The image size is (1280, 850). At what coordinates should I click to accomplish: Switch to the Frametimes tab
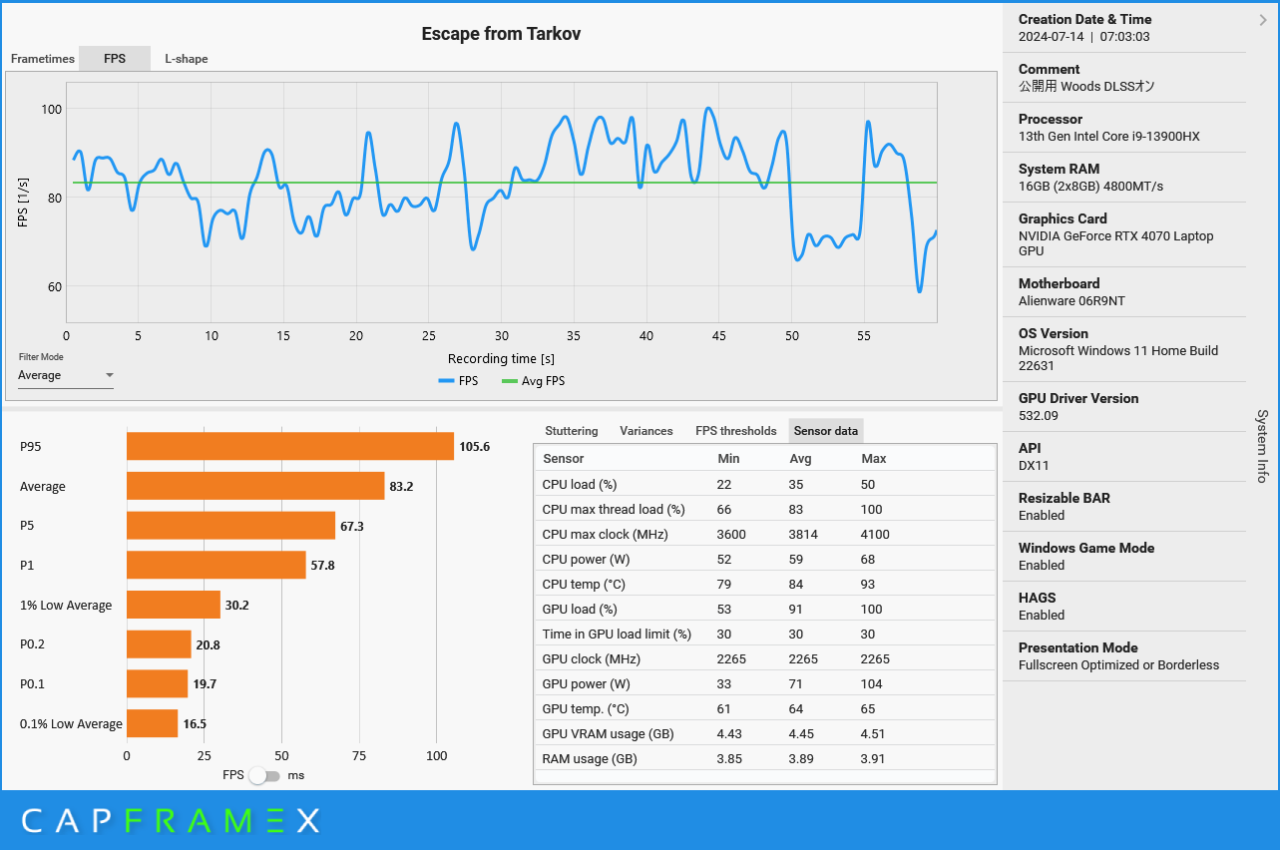pyautogui.click(x=43, y=59)
